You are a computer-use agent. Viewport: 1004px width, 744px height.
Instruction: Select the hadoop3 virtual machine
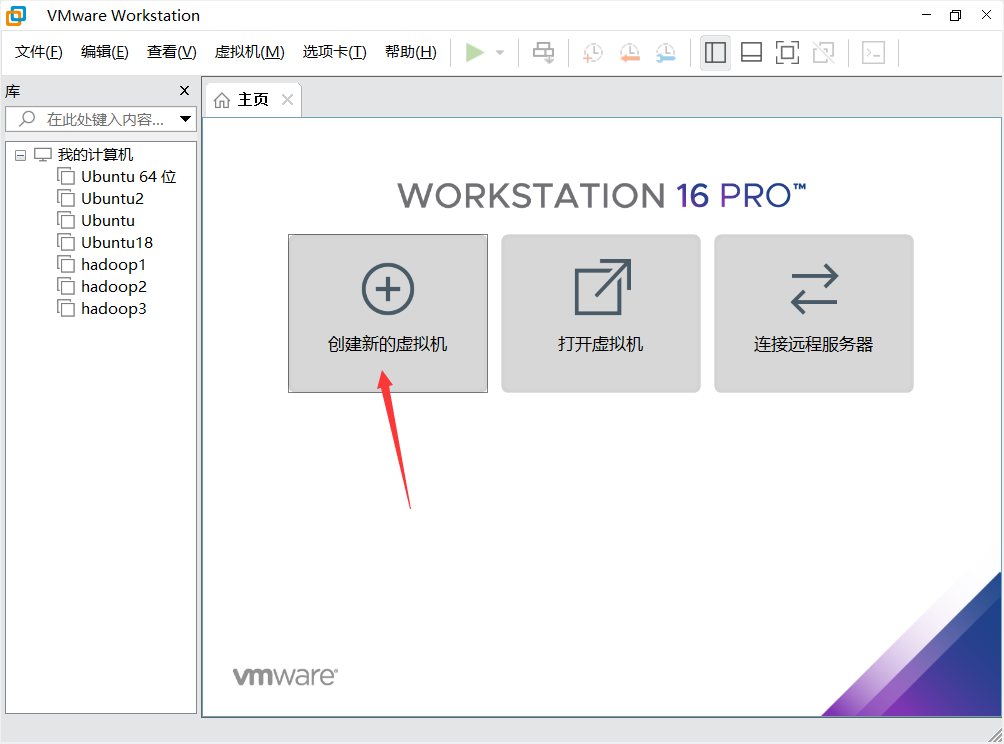113,309
